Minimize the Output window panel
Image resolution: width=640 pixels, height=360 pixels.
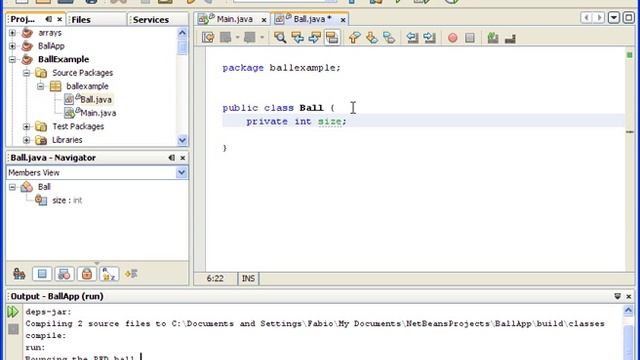[618, 296]
